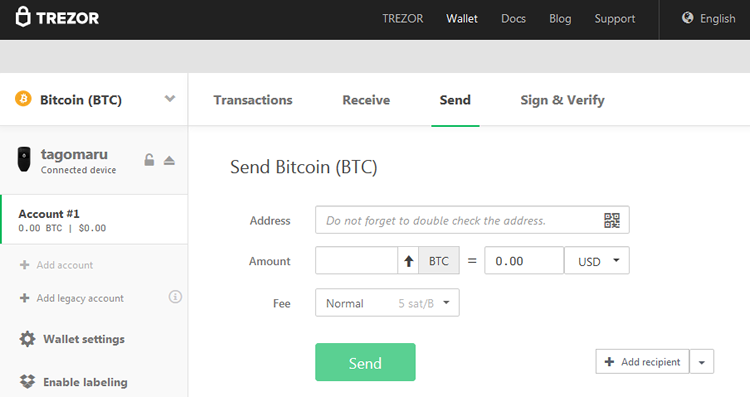The height and width of the screenshot is (397, 750).
Task: Select Account #1 in sidebar
Action: pyautogui.click(x=94, y=220)
